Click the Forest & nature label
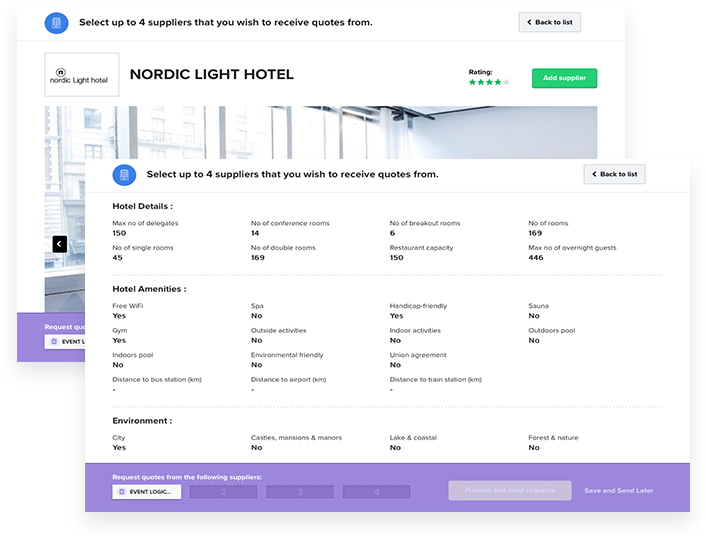Viewport: 707px width, 539px height. (553, 438)
